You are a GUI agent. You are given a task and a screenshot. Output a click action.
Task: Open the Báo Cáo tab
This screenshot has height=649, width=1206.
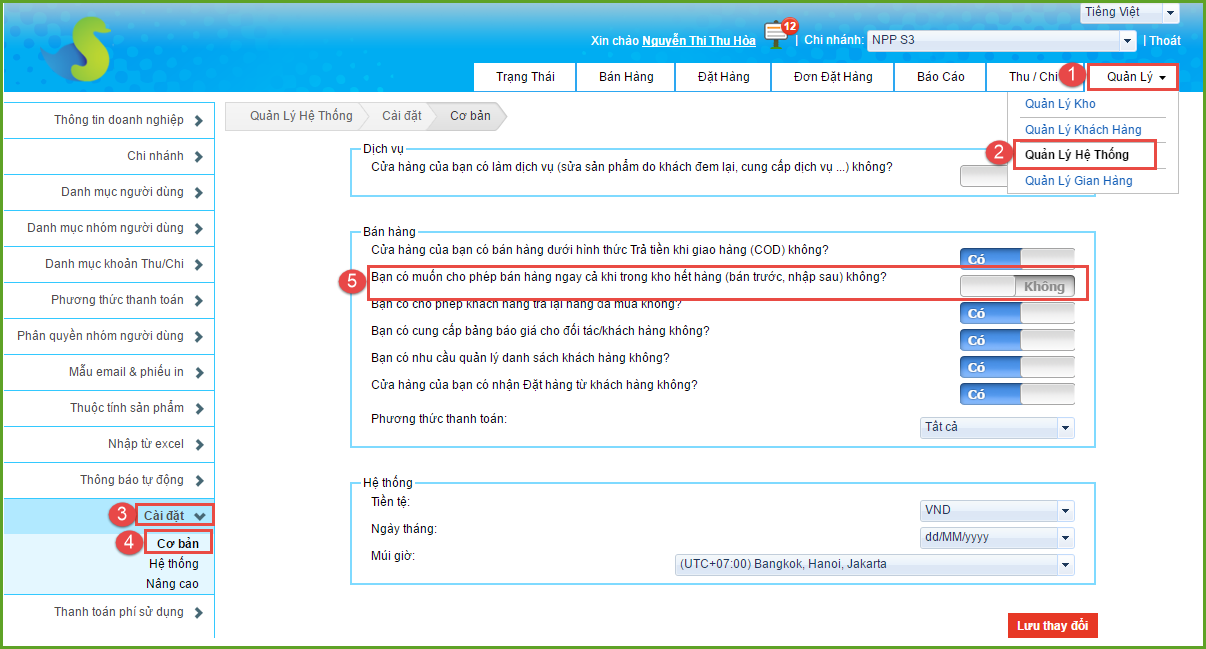[x=940, y=77]
